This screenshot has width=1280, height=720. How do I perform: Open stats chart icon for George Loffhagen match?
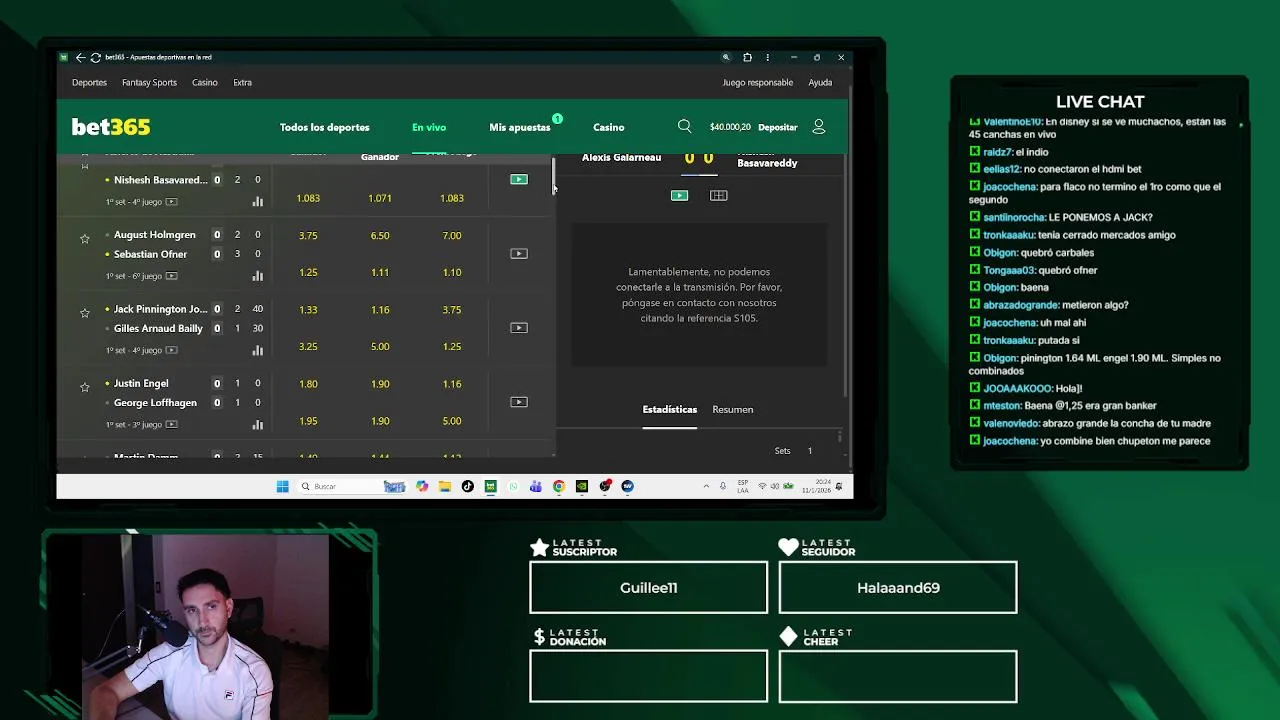(x=257, y=424)
